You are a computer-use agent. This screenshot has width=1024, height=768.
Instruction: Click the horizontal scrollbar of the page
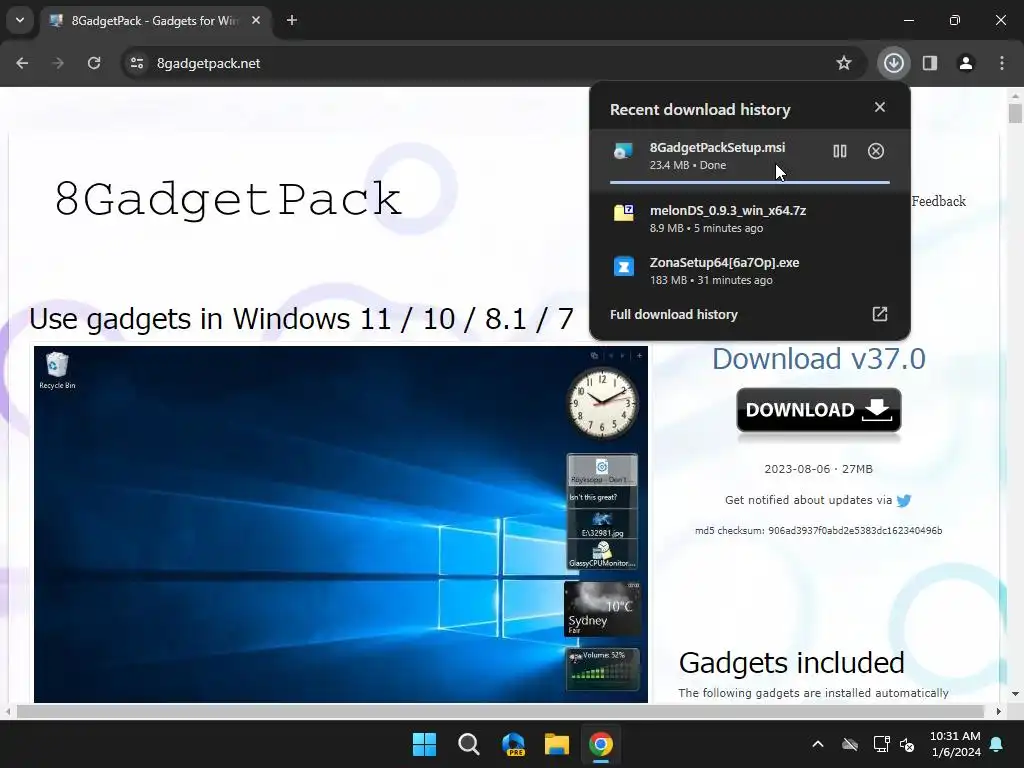(500, 711)
